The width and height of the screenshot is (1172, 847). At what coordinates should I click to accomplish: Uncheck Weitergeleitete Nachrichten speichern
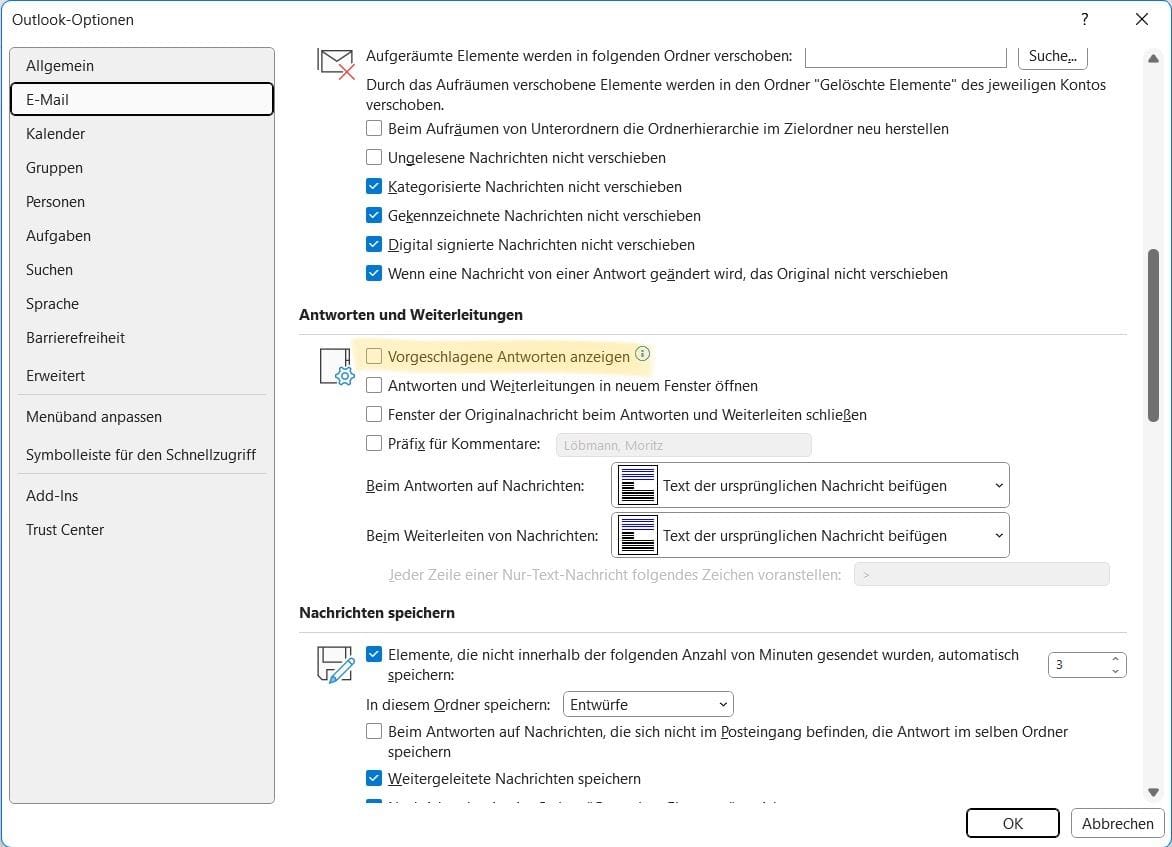click(374, 778)
